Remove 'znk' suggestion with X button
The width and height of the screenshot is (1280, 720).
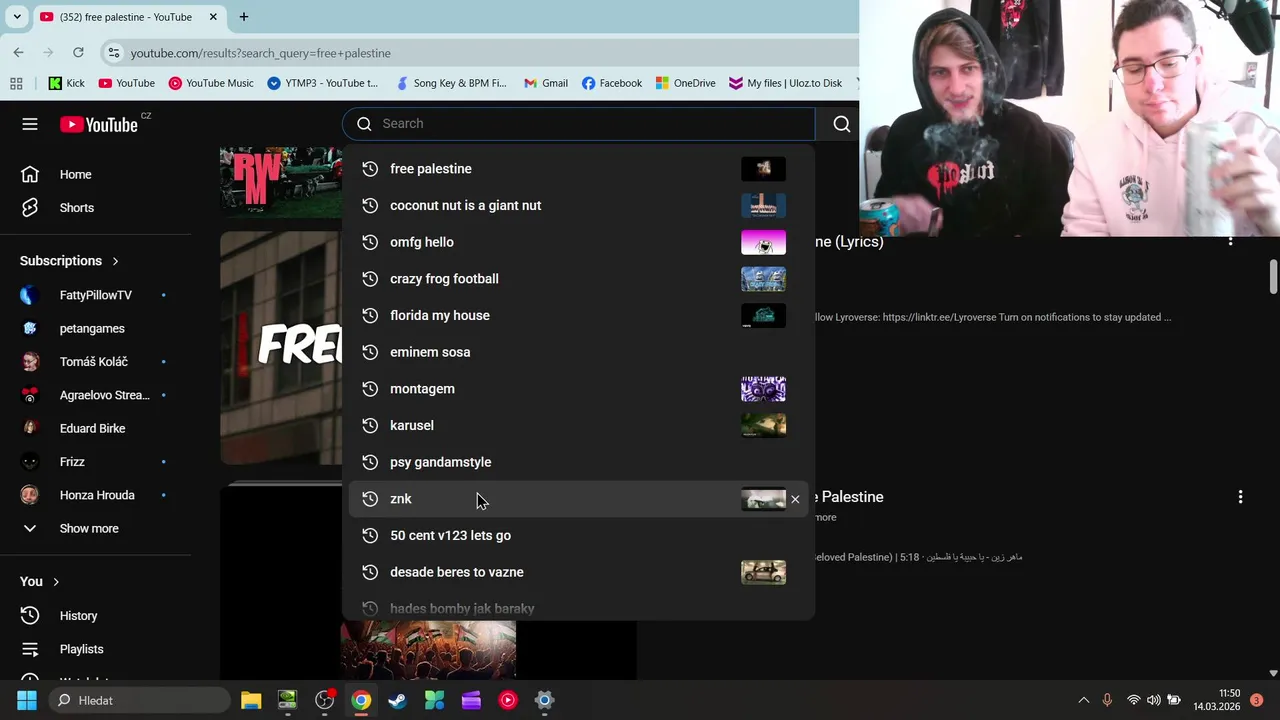(x=795, y=499)
